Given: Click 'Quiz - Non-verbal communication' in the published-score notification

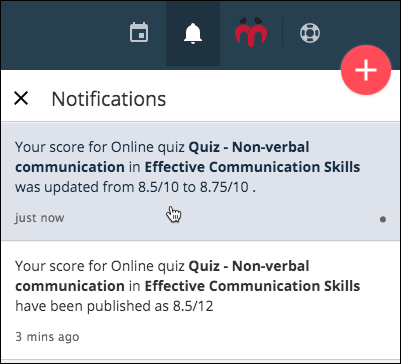Looking at the screenshot, I should 162,276.
